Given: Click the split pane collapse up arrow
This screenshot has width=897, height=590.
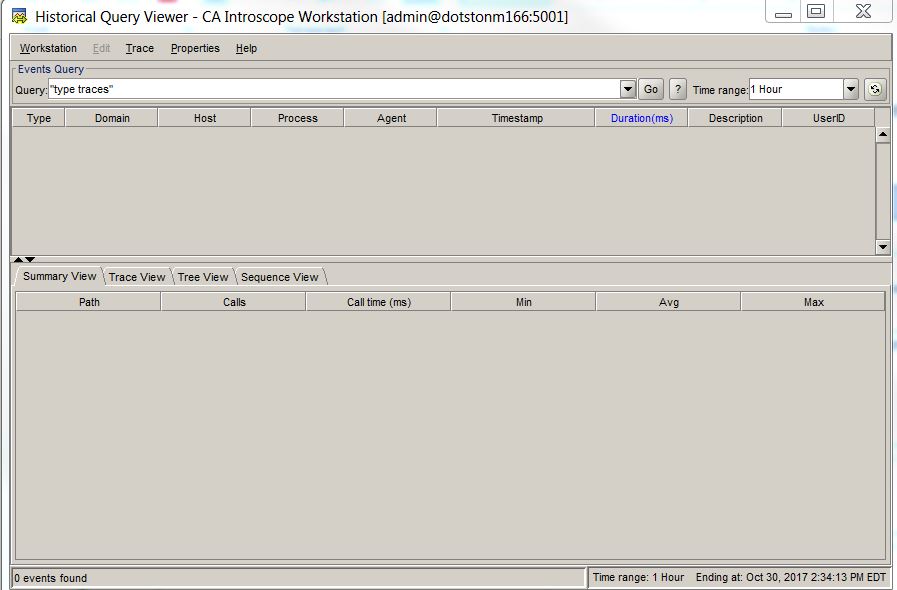Looking at the screenshot, I should pos(18,259).
